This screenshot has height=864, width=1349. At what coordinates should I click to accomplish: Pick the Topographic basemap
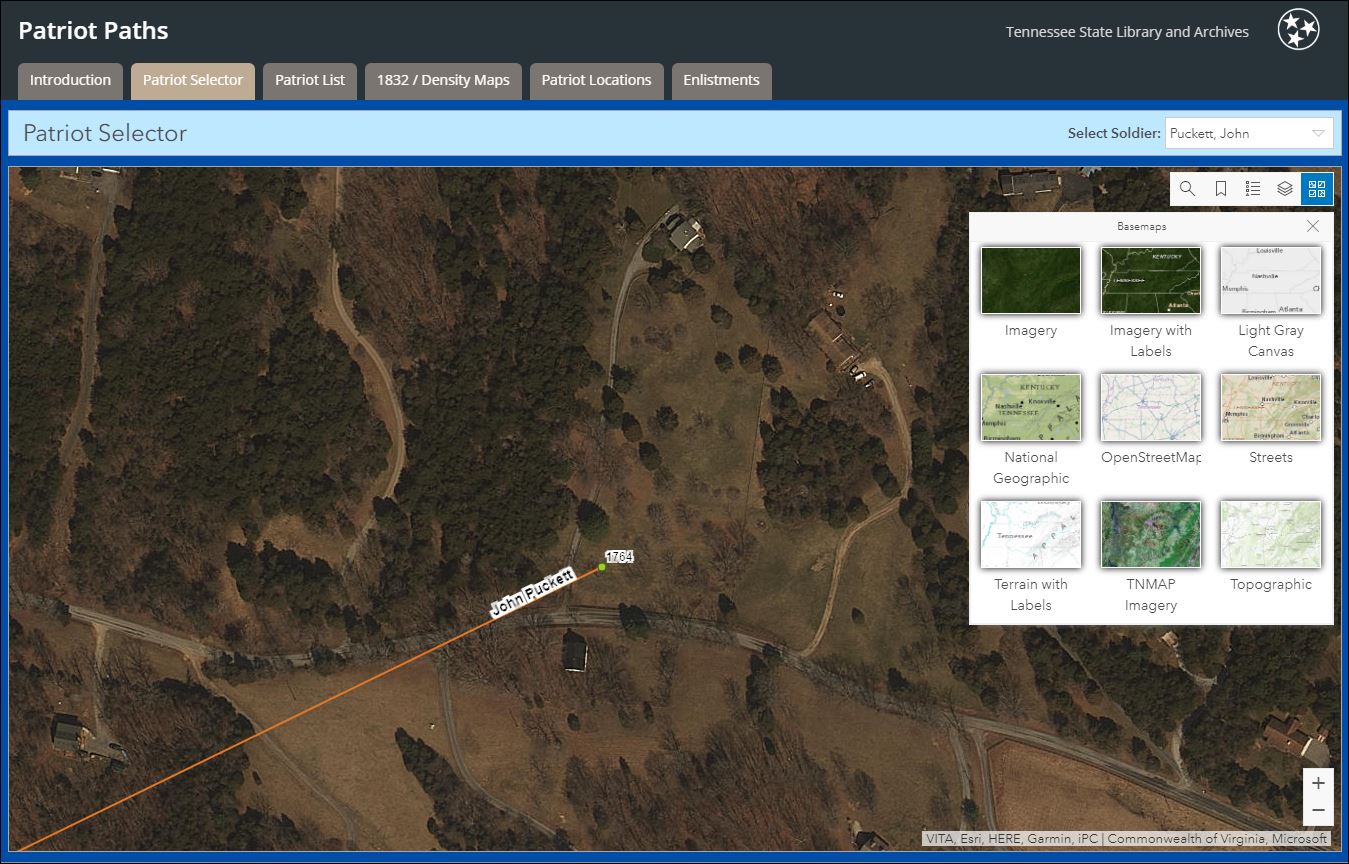tap(1270, 535)
